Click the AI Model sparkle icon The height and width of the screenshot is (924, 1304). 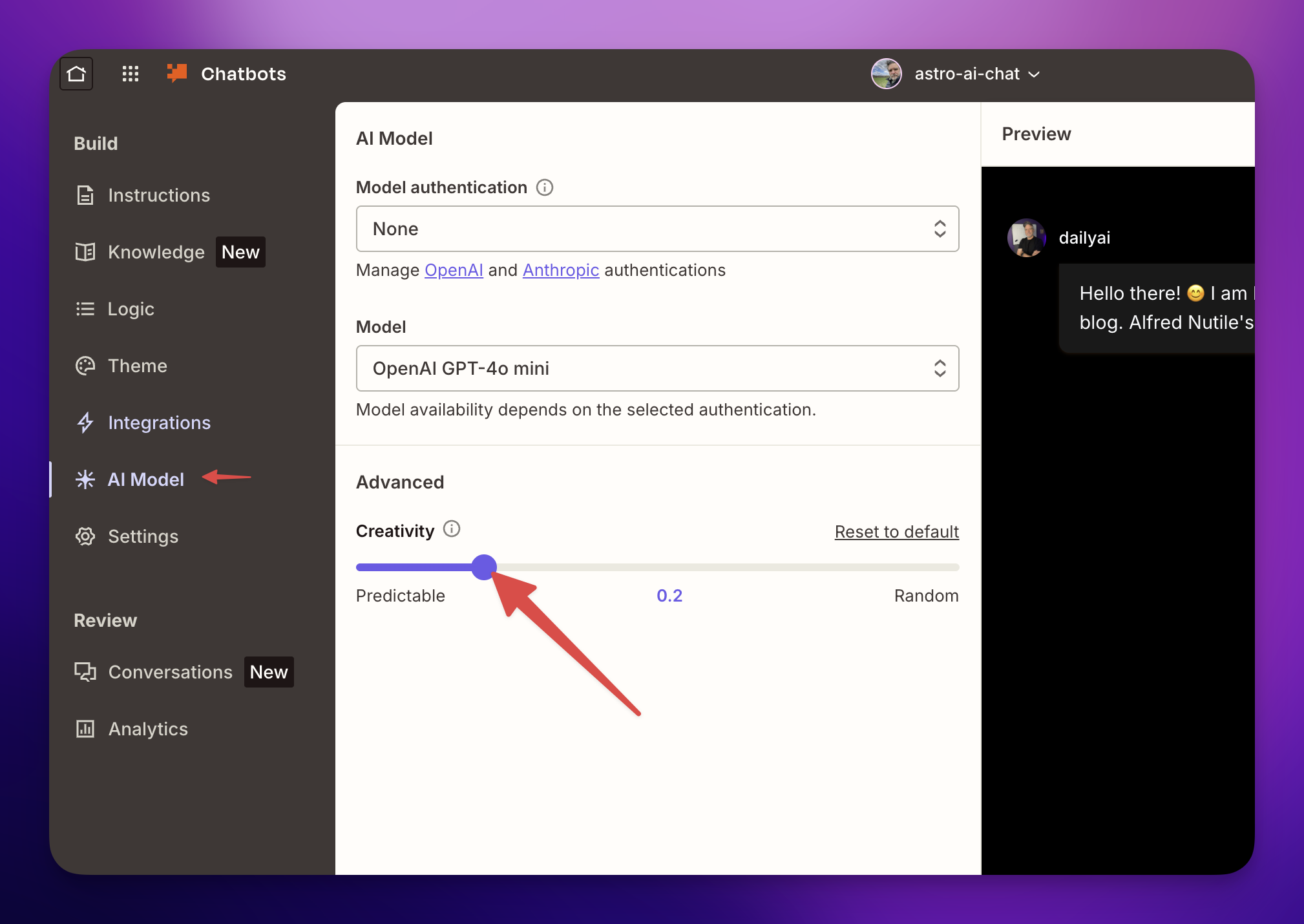[x=85, y=479]
